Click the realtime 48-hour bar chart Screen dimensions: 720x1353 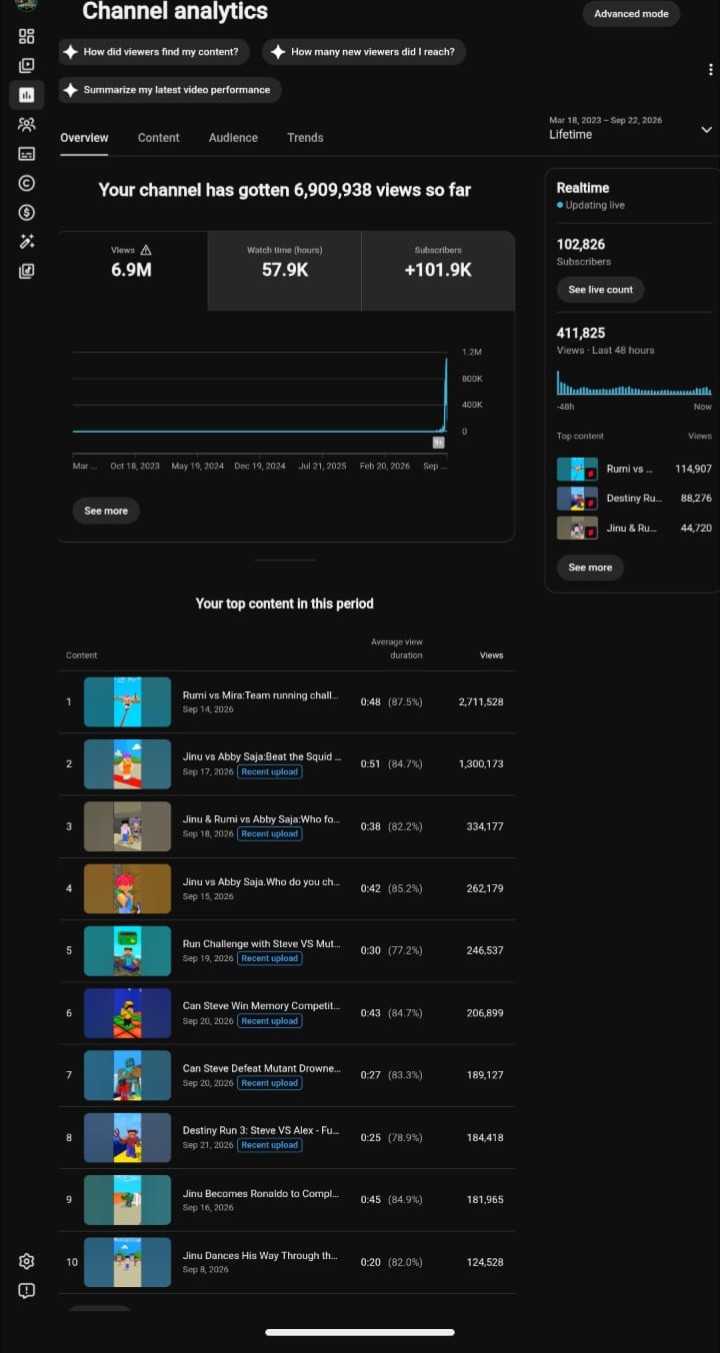pos(634,383)
